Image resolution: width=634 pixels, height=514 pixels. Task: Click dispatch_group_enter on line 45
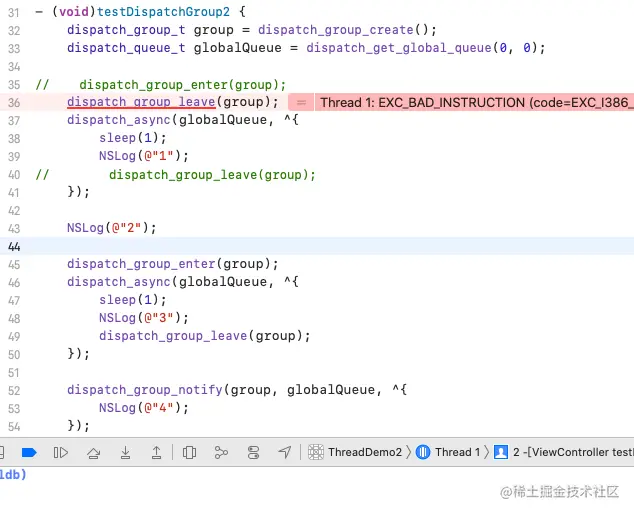pos(141,264)
